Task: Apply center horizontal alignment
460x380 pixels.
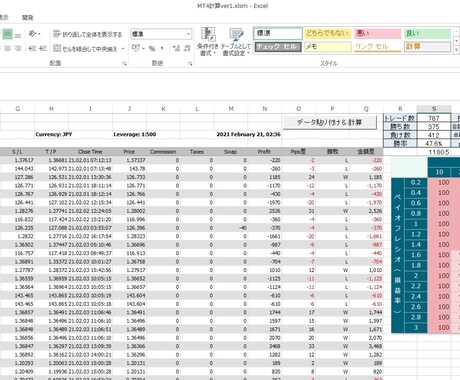Action: (7, 49)
